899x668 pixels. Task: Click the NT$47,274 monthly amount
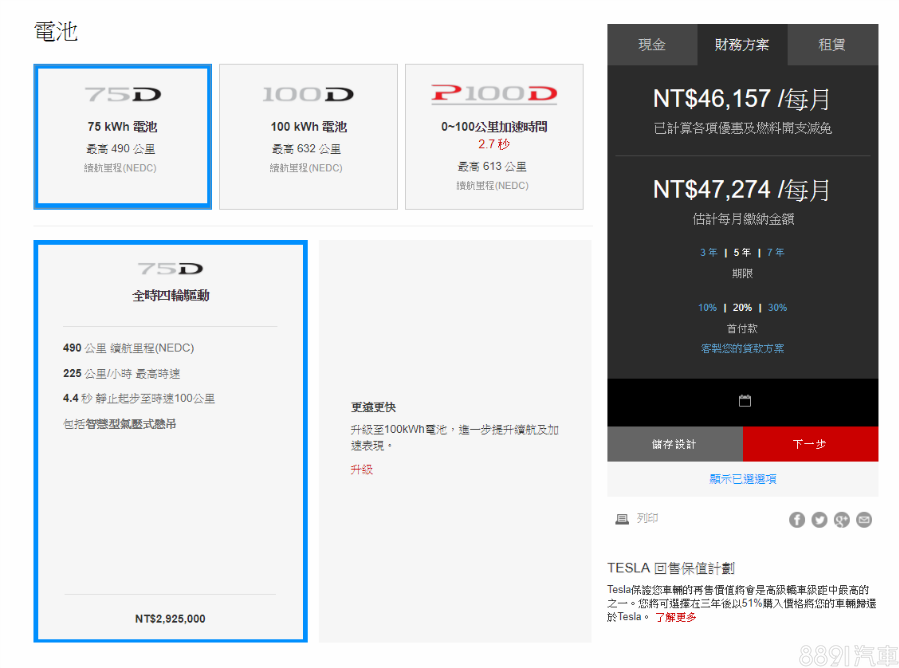click(742, 190)
